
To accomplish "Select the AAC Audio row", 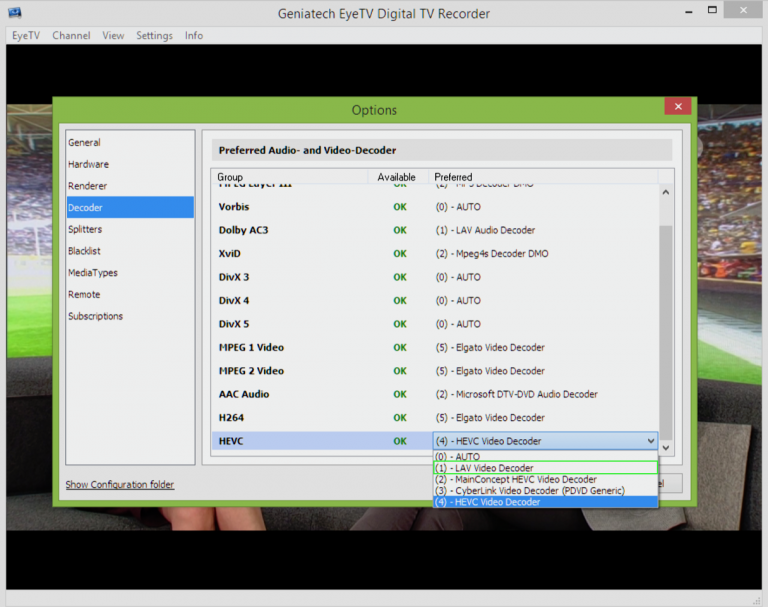I will 435,394.
